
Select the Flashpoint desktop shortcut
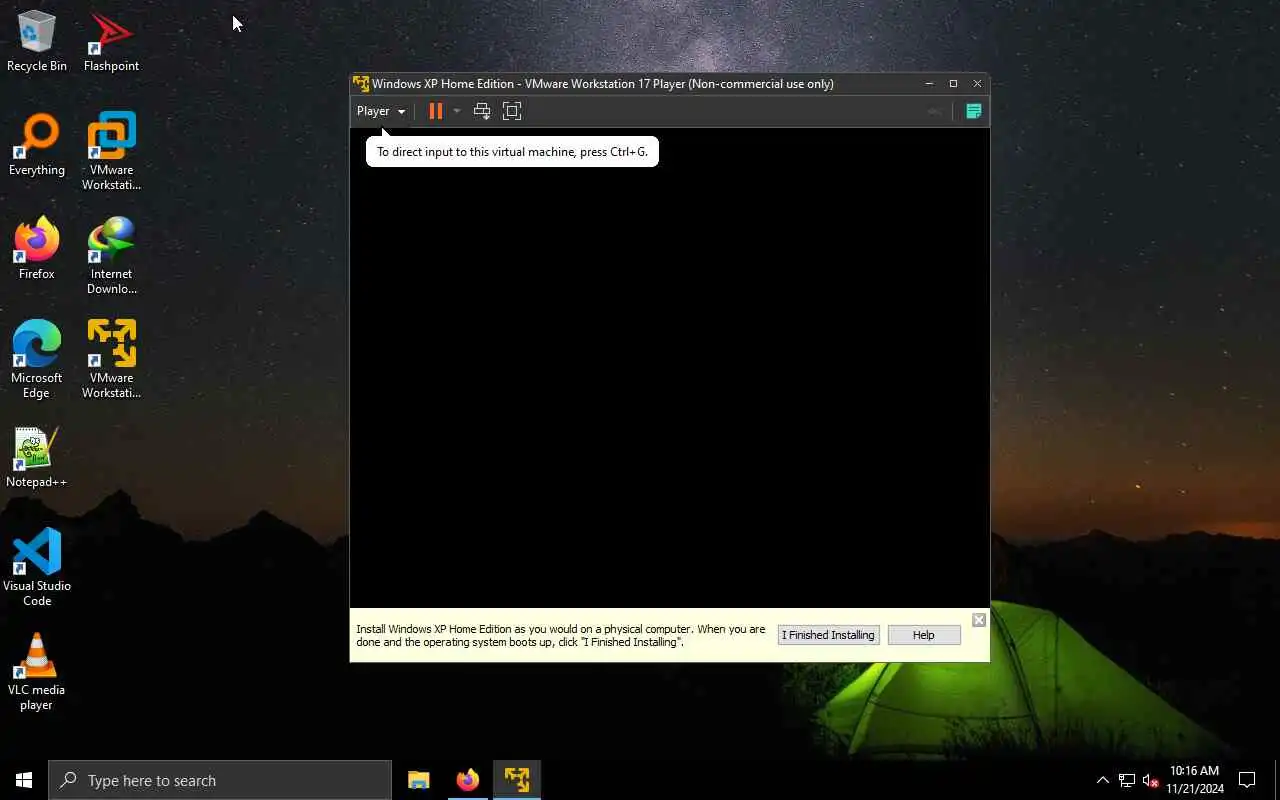pyautogui.click(x=111, y=42)
